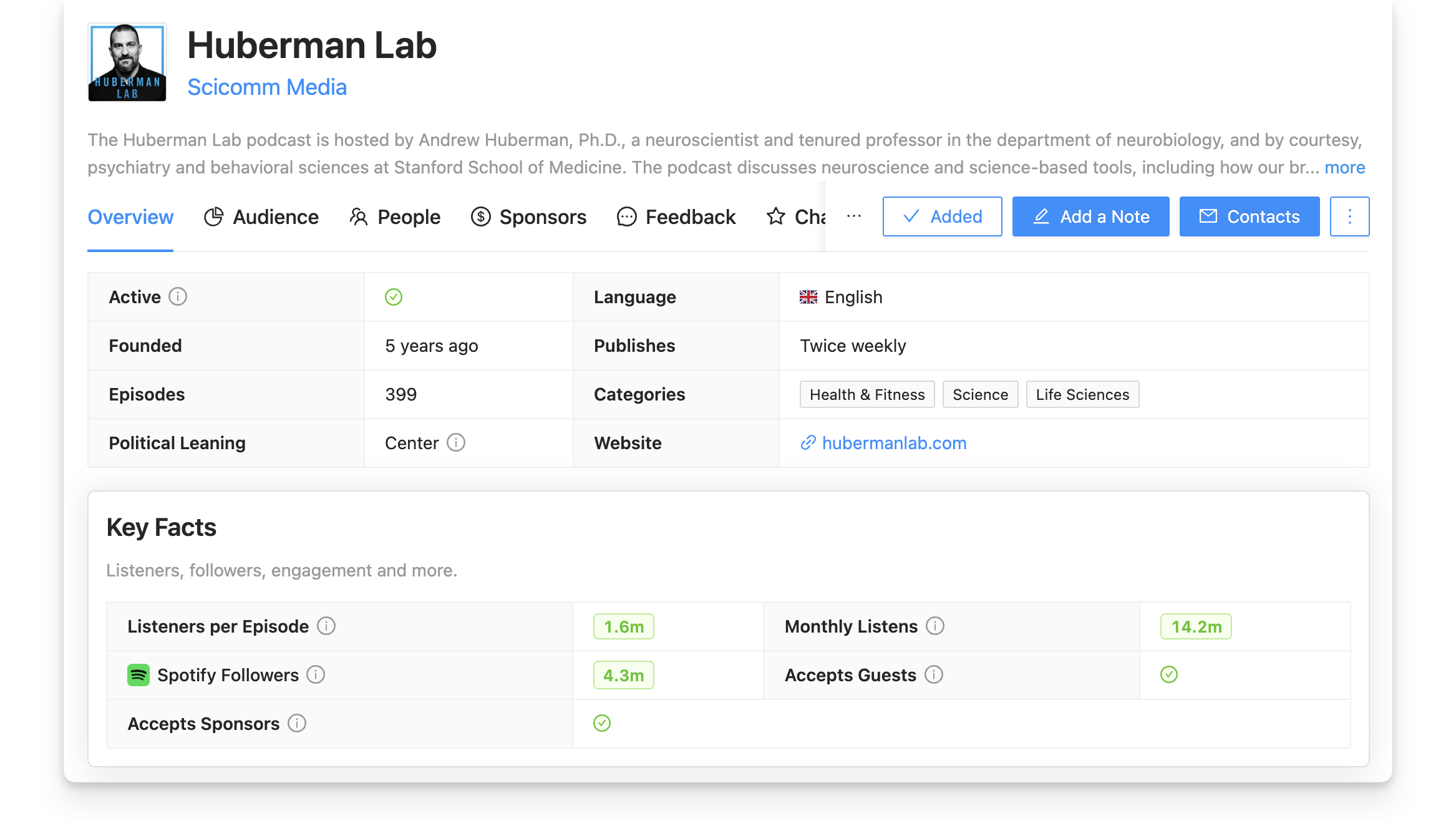Viewport: 1456px width, 821px height.
Task: Click the green checkmark for Accepts Sponsors
Action: (x=601, y=723)
